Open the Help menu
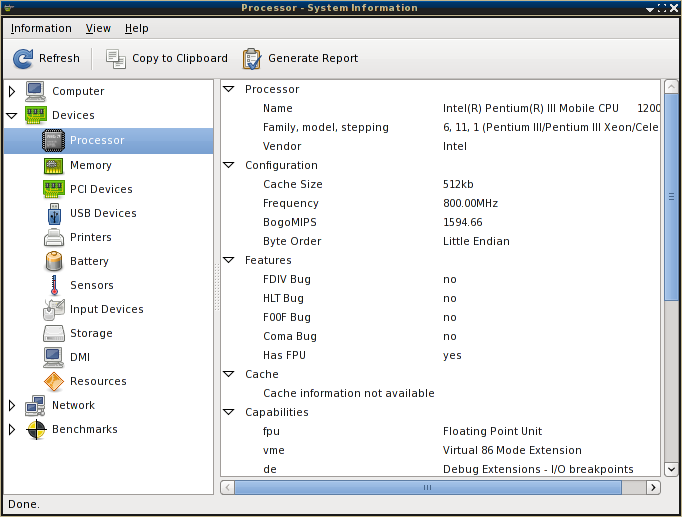682x517 pixels. [137, 28]
